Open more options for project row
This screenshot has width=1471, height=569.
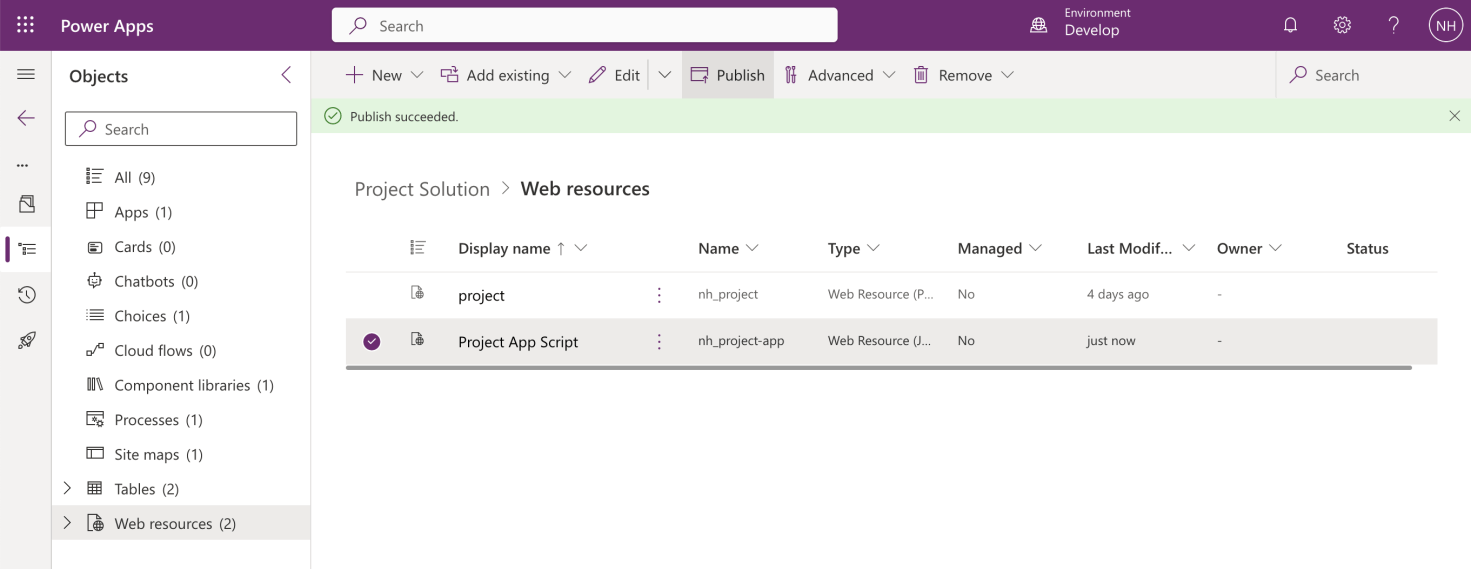coord(659,295)
